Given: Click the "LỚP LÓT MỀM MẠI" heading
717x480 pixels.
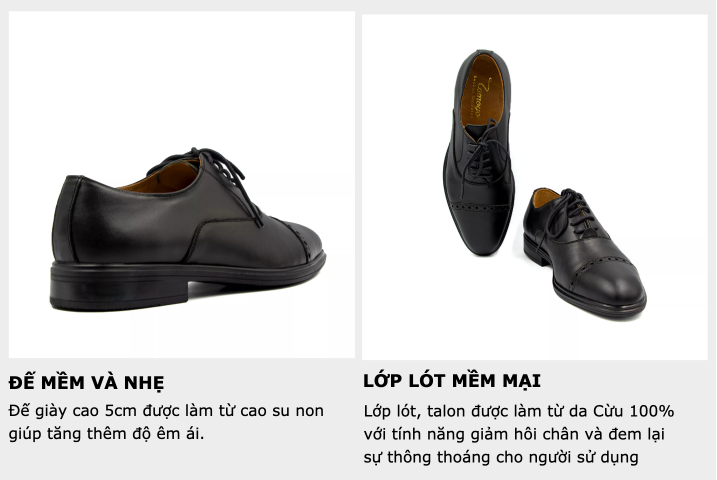Looking at the screenshot, I should click(x=452, y=380).
